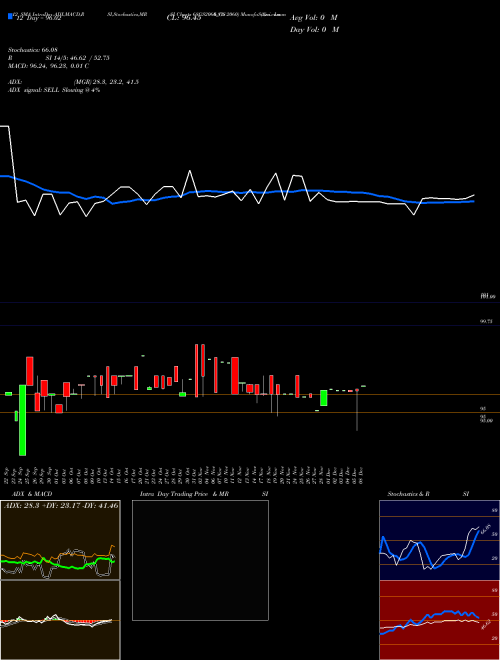Click the 'Day Vol: 0 M' text
The width and height of the screenshot is (500, 660).
coord(314,30)
